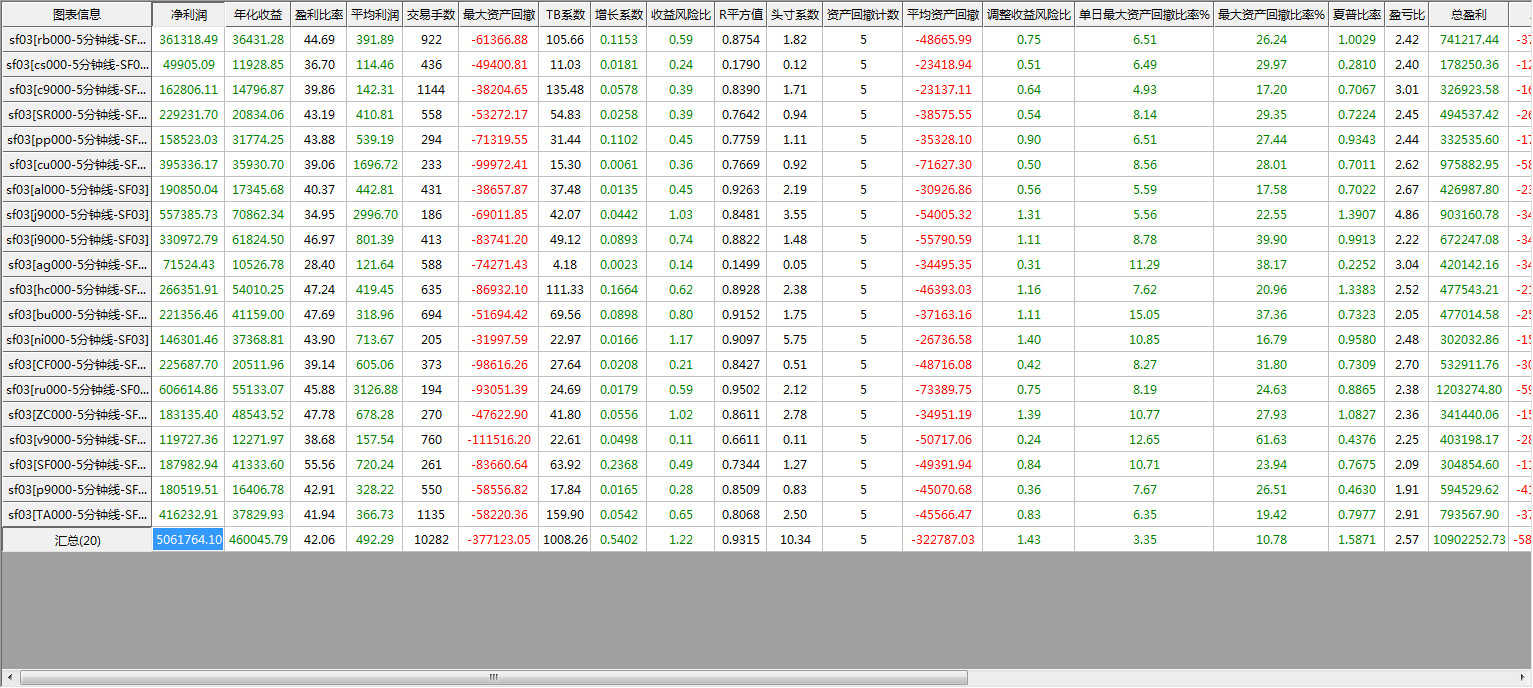This screenshot has width=1533, height=688.
Task: Select the sf03[hc000-5分钟线 row header
Action: 77,290
